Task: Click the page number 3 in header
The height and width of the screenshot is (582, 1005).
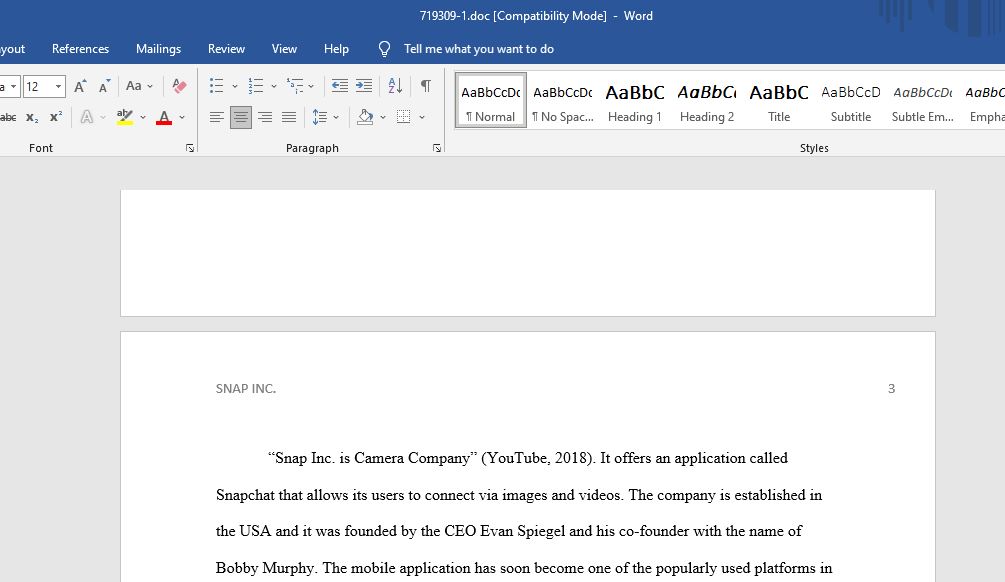Action: 891,388
